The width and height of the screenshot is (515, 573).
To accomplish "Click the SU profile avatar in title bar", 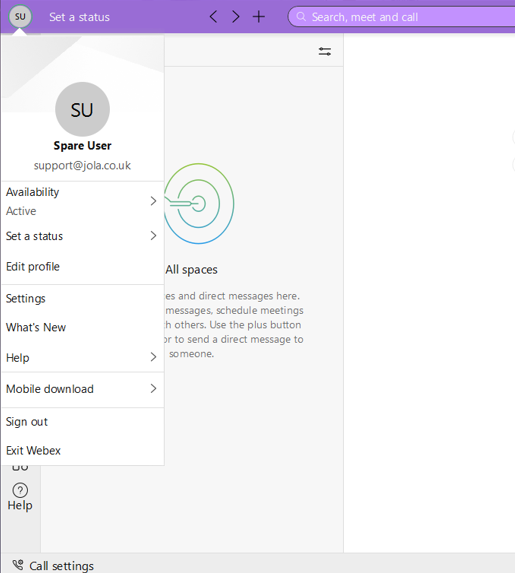I will point(20,16).
